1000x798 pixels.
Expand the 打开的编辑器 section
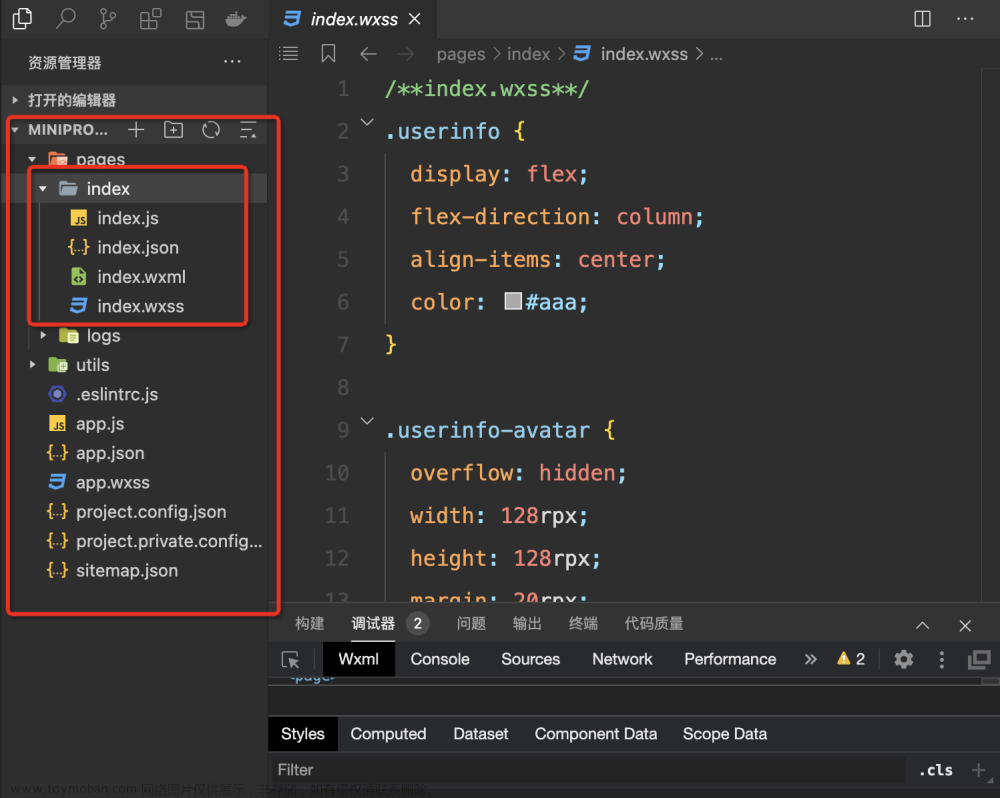(x=15, y=100)
